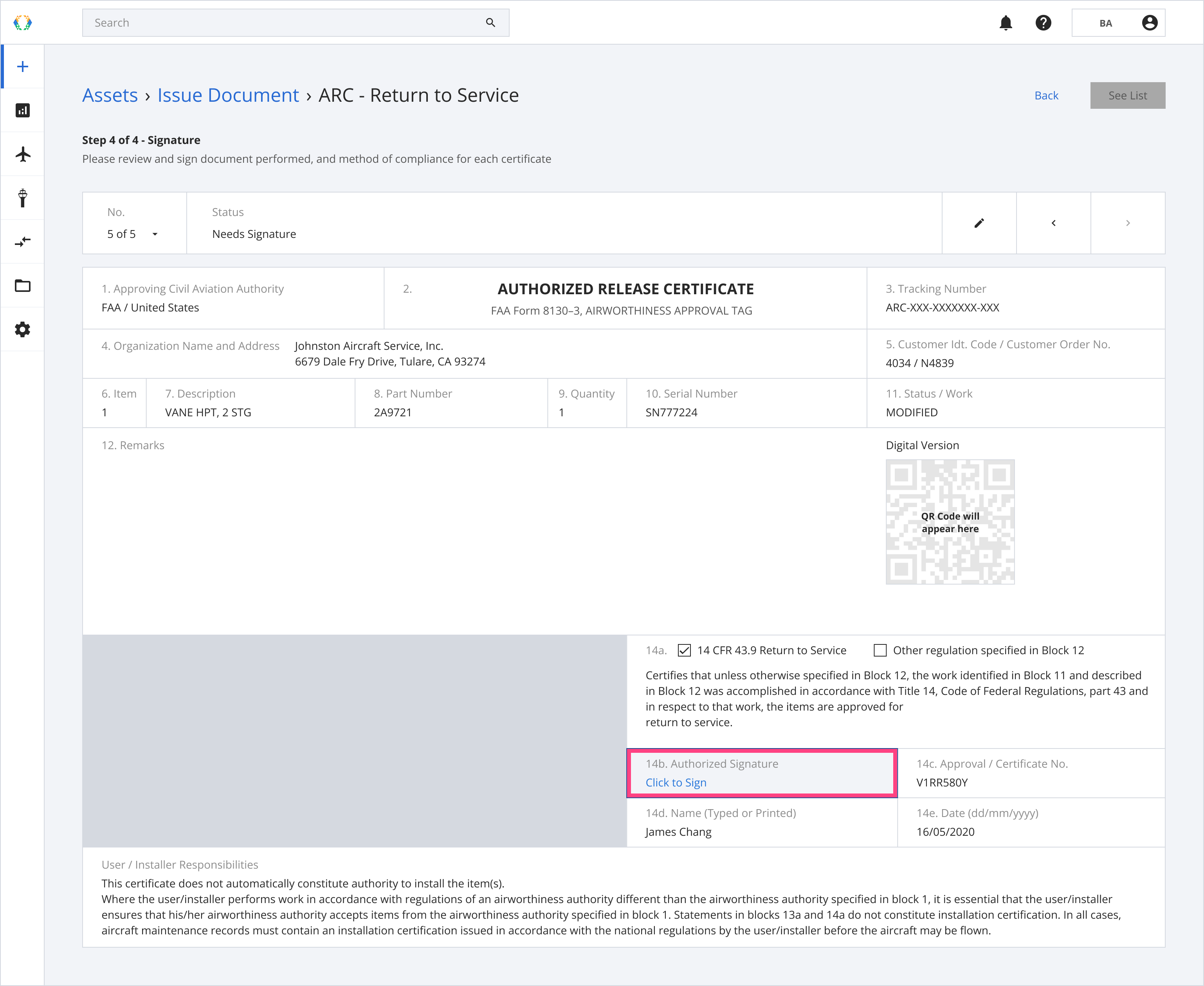Click the See List button
Viewport: 1204px width, 986px height.
(x=1127, y=95)
